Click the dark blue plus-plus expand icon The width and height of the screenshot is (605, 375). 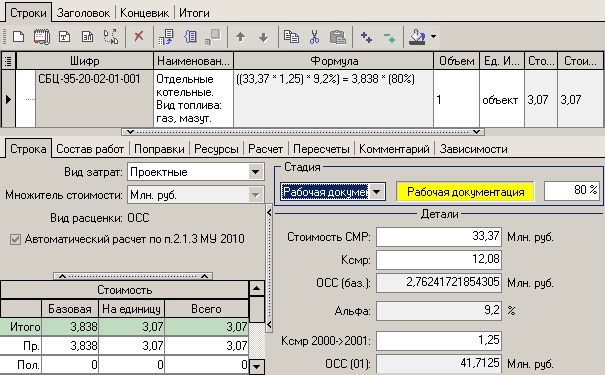click(x=366, y=37)
